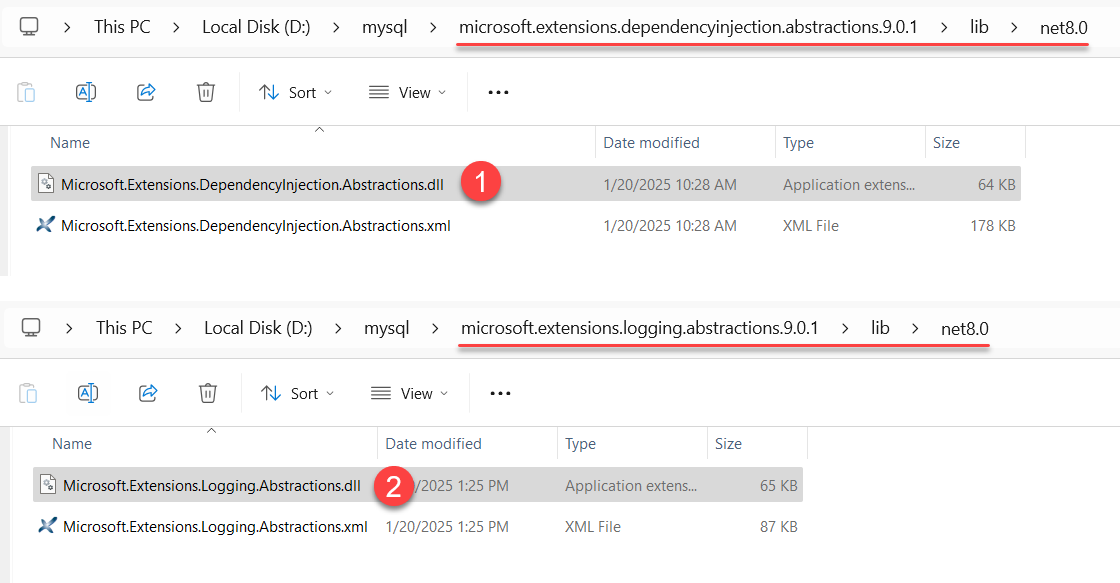Image resolution: width=1120 pixels, height=583 pixels.
Task: Click Delete trash icon in the DependencyInjection folder toolbar
Action: coord(206,92)
